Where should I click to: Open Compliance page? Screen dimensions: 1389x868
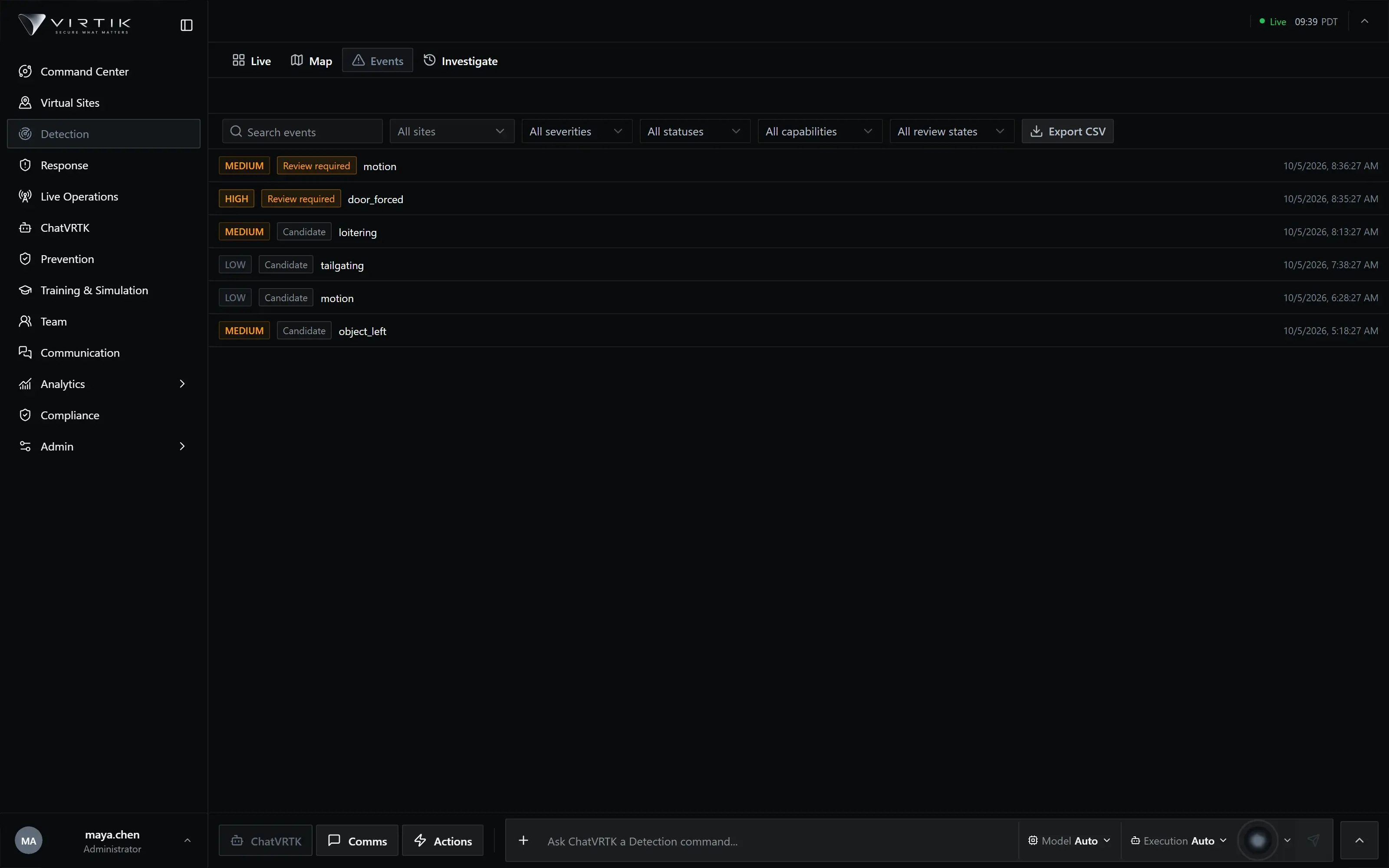coord(103,415)
